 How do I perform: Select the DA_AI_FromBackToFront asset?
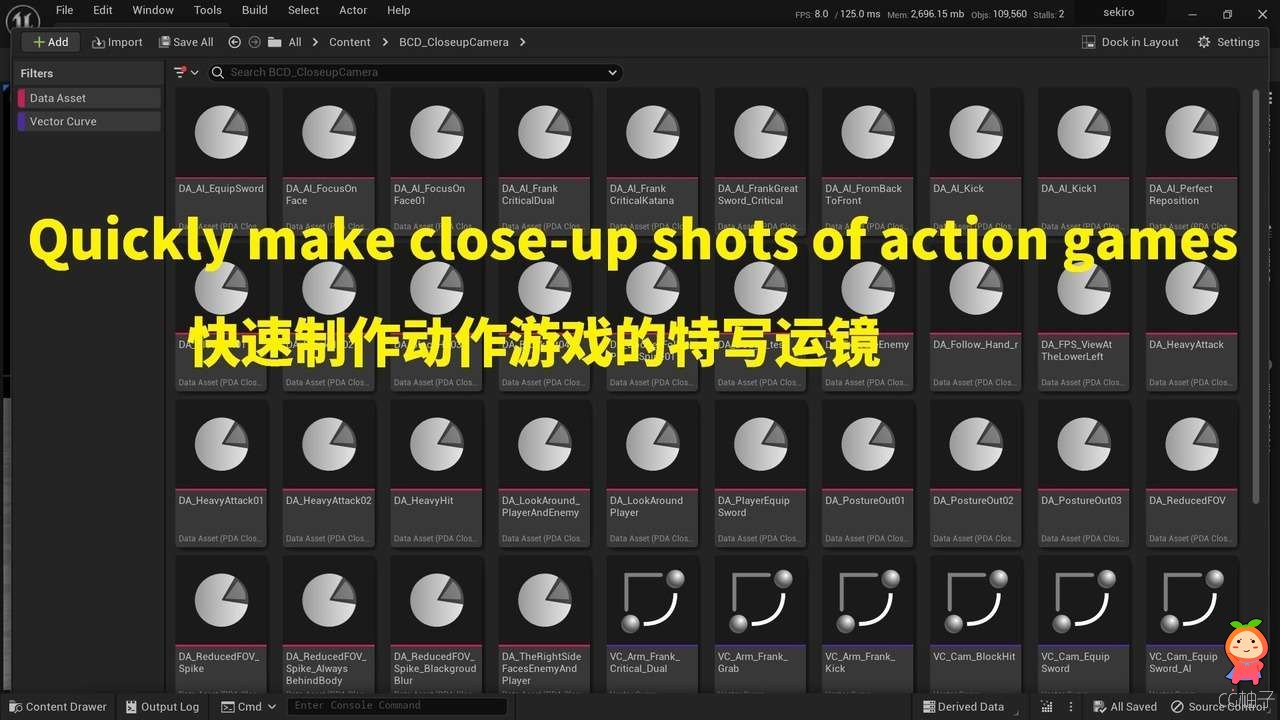tap(869, 164)
